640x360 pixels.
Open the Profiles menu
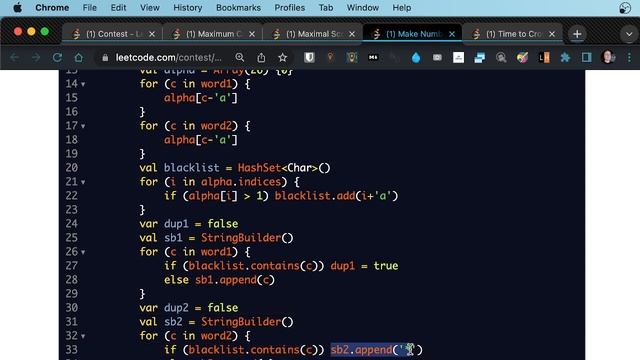[289, 7]
